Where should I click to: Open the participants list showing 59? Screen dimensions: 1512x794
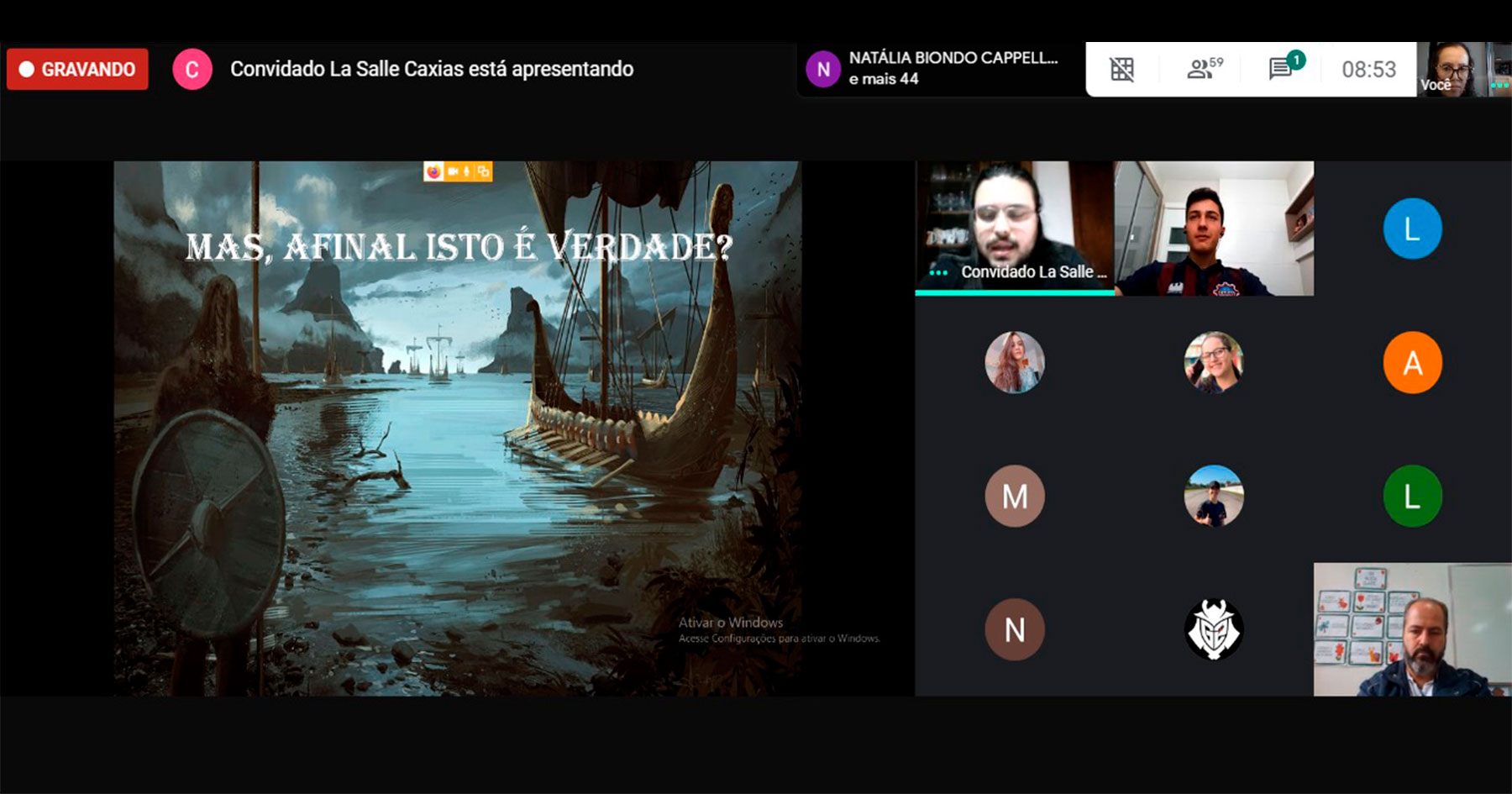[x=1205, y=68]
